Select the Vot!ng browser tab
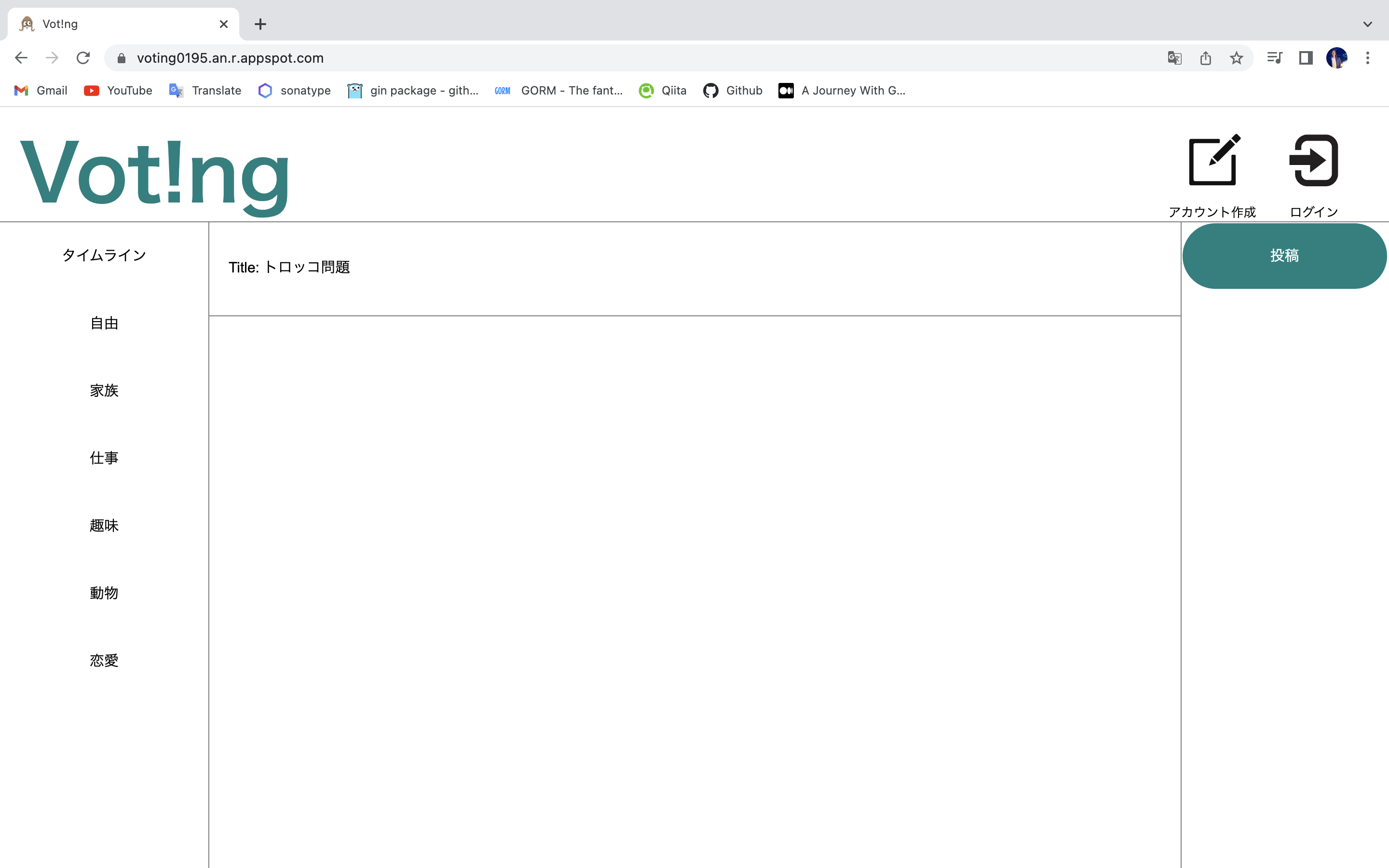Screen dimensions: 1389x868 point(123,24)
